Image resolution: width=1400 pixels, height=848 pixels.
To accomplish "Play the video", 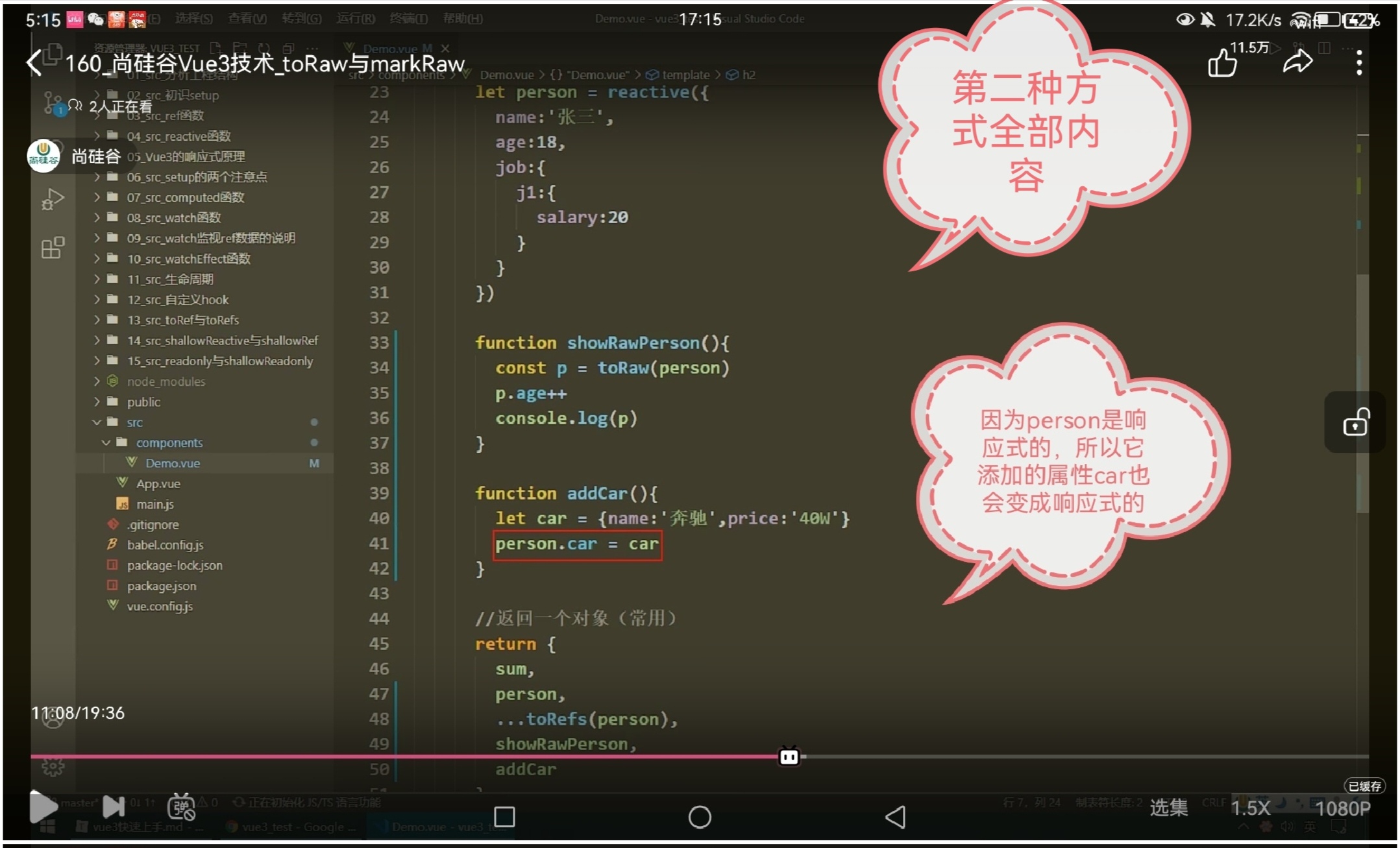I will pyautogui.click(x=43, y=806).
